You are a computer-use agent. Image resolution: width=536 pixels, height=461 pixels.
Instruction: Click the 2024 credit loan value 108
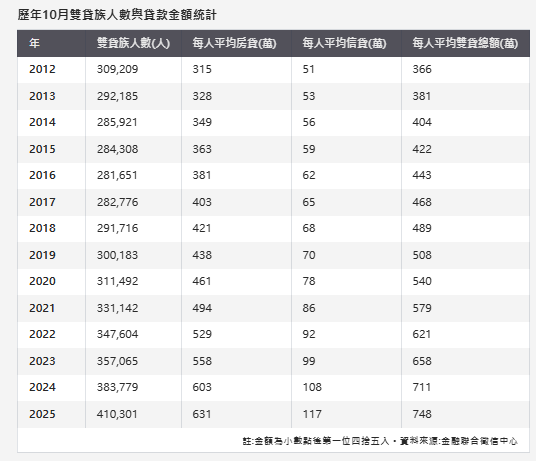pyautogui.click(x=312, y=387)
